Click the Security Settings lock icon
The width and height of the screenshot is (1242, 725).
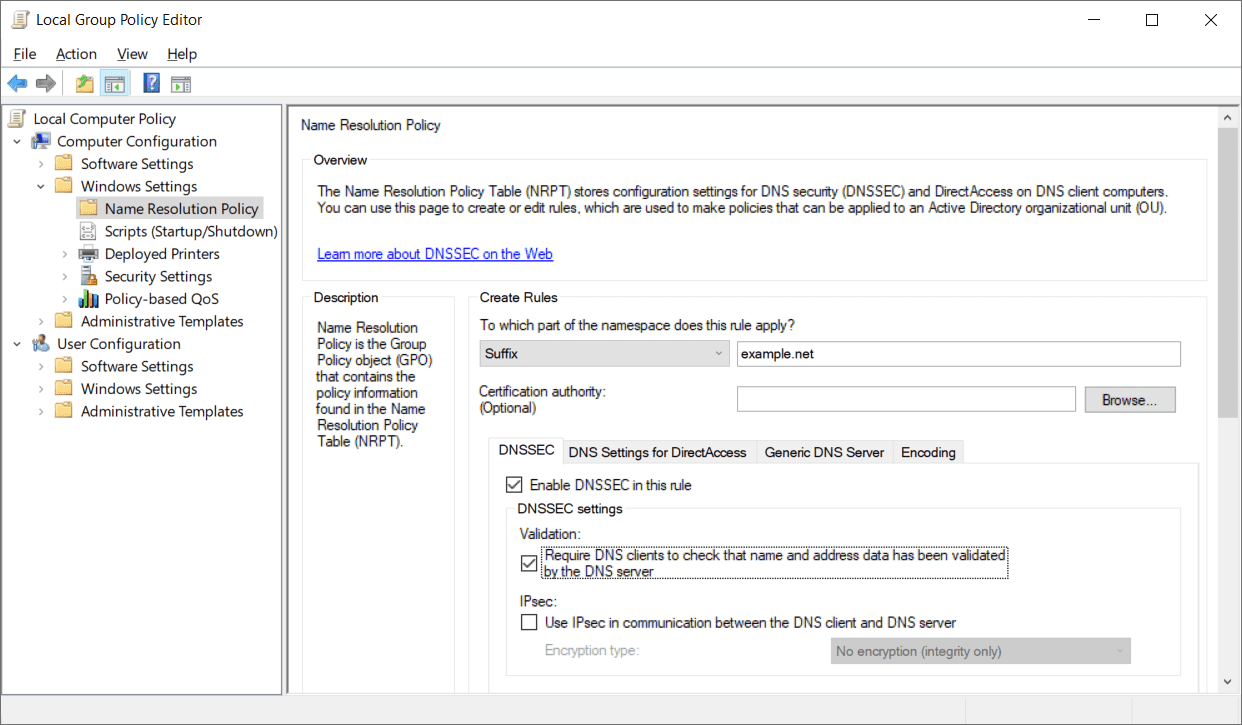coord(88,276)
